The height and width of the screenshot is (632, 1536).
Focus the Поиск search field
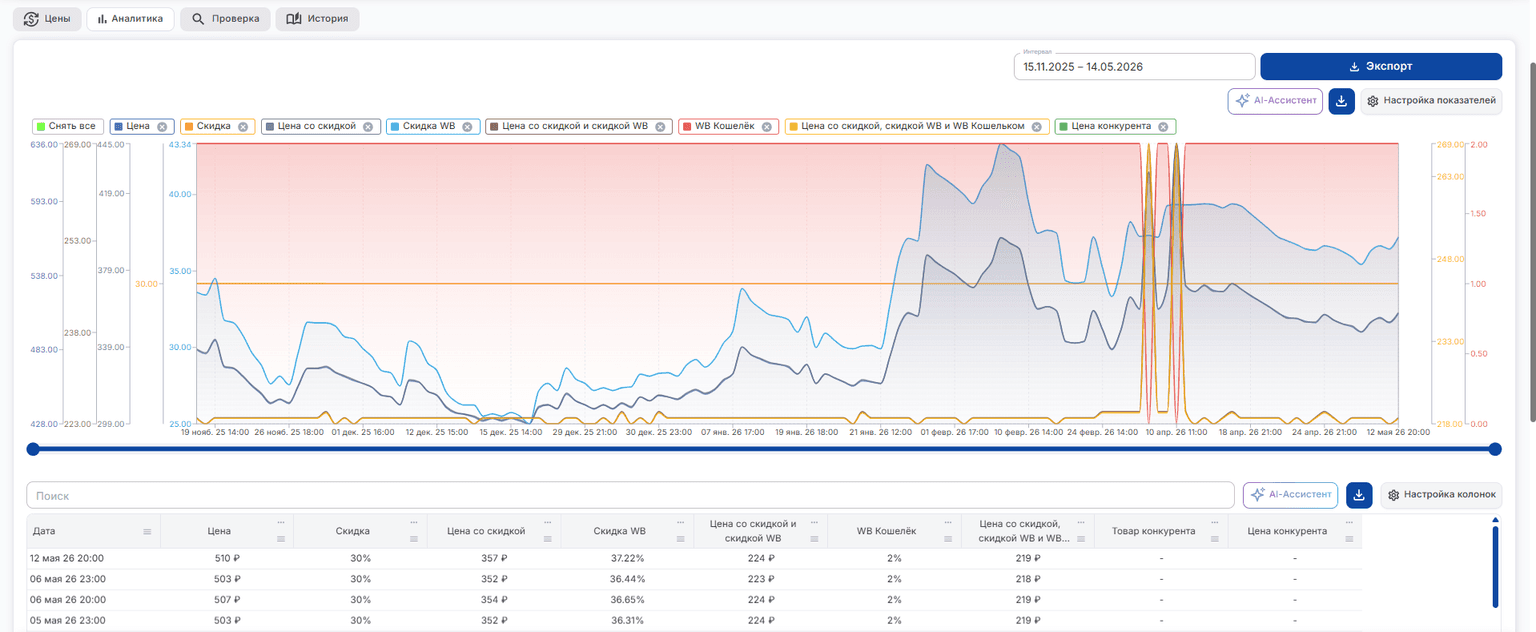(631, 495)
